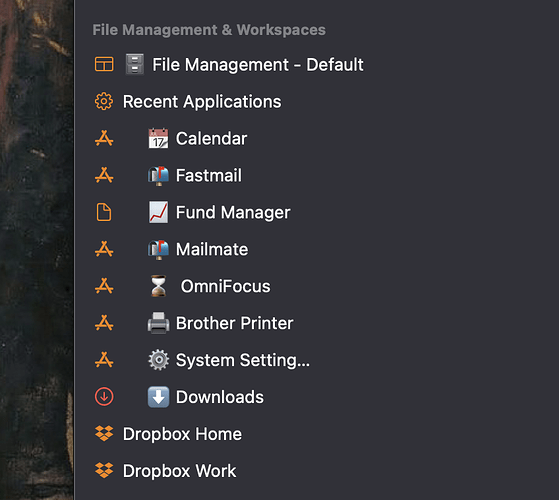Launch Calendar from the list
559x500 pixels.
click(211, 138)
